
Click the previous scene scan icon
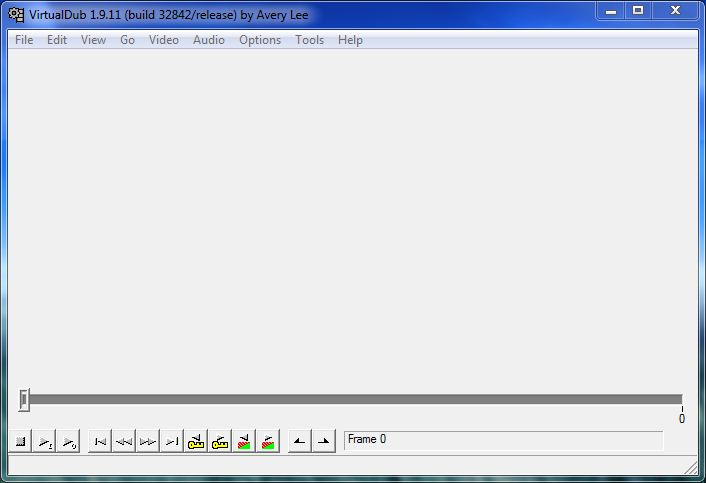[244, 441]
